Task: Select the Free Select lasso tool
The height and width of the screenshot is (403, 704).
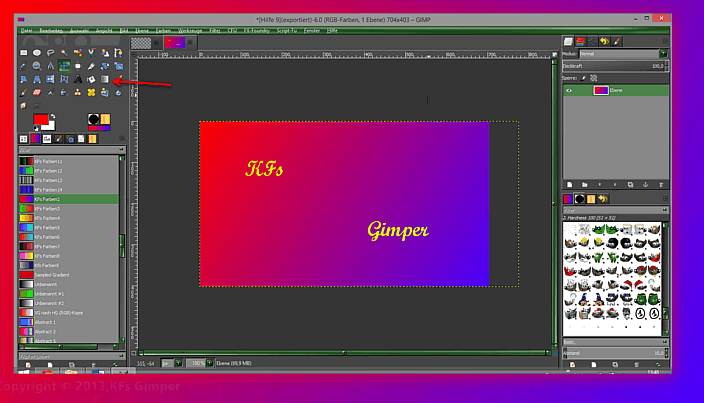Action: (50, 53)
